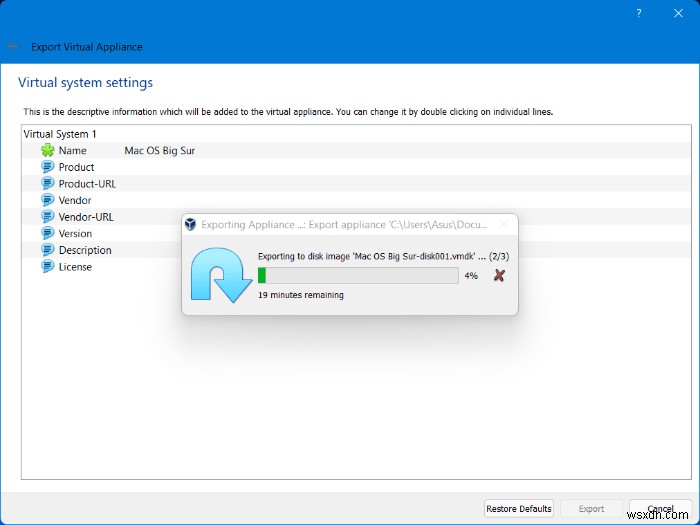Click the Product-URL row speech bubble icon

tap(48, 183)
